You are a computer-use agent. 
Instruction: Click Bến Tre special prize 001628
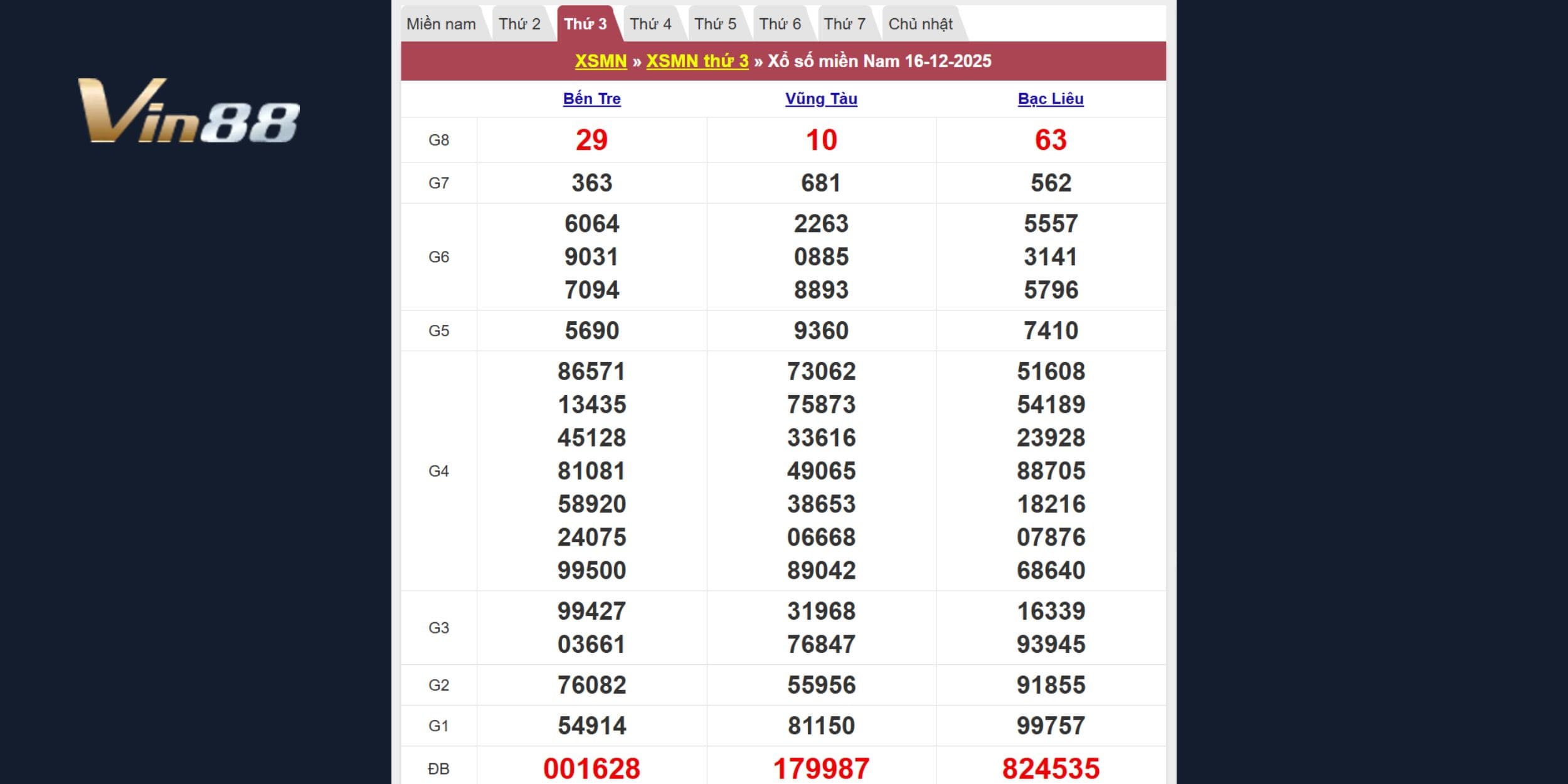tap(591, 768)
